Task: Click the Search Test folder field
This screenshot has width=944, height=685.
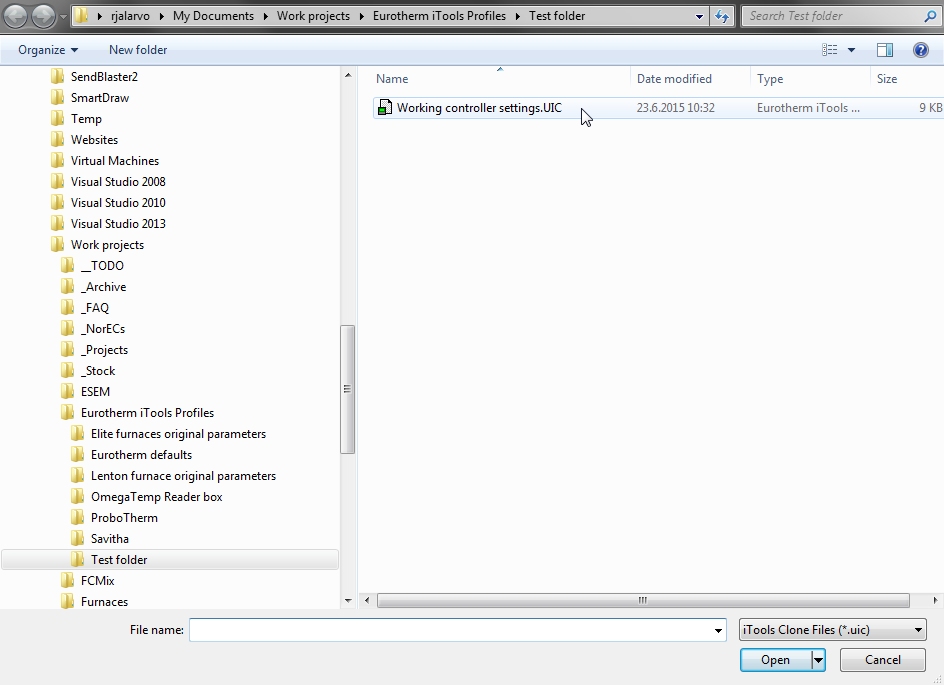Action: [x=834, y=16]
